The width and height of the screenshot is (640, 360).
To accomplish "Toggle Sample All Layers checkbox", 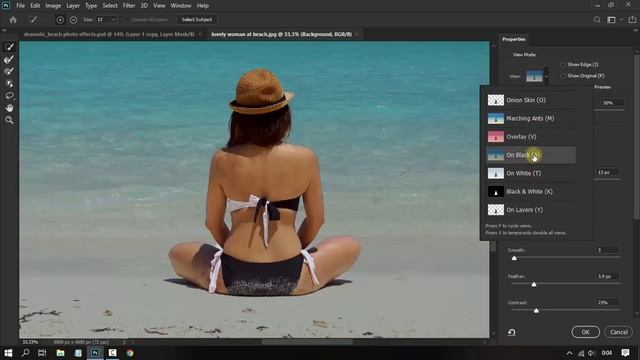I will point(149,20).
